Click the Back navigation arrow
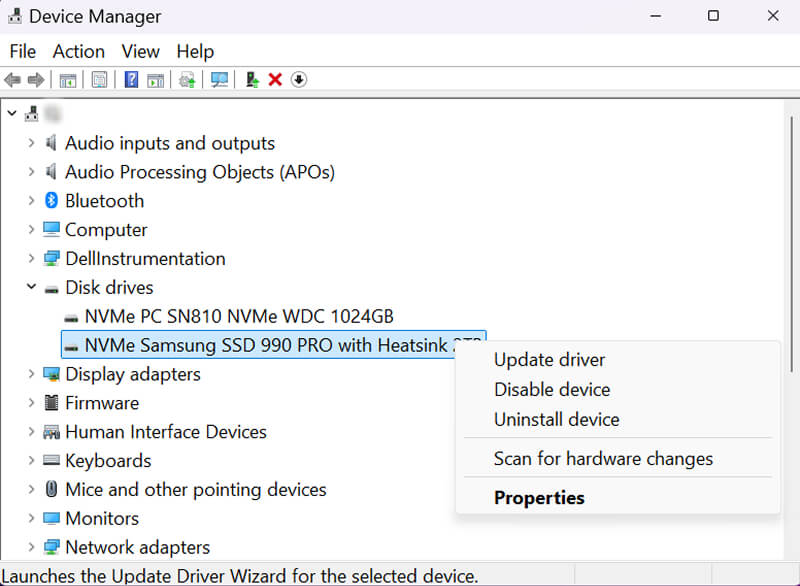 tap(13, 80)
